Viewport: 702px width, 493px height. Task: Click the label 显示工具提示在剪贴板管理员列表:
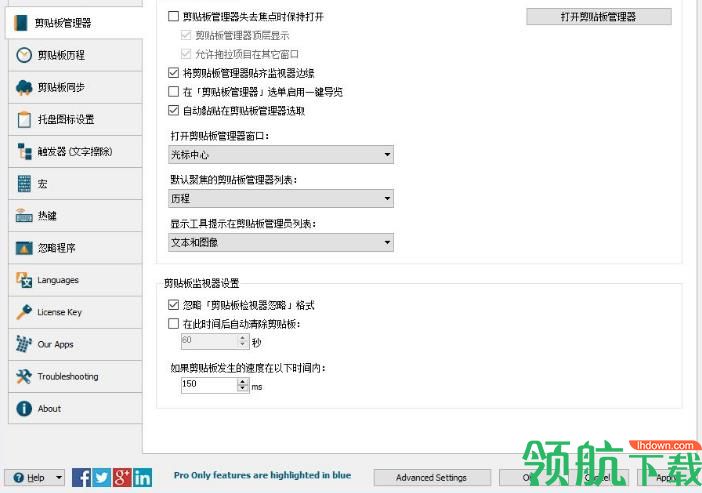coord(243,223)
